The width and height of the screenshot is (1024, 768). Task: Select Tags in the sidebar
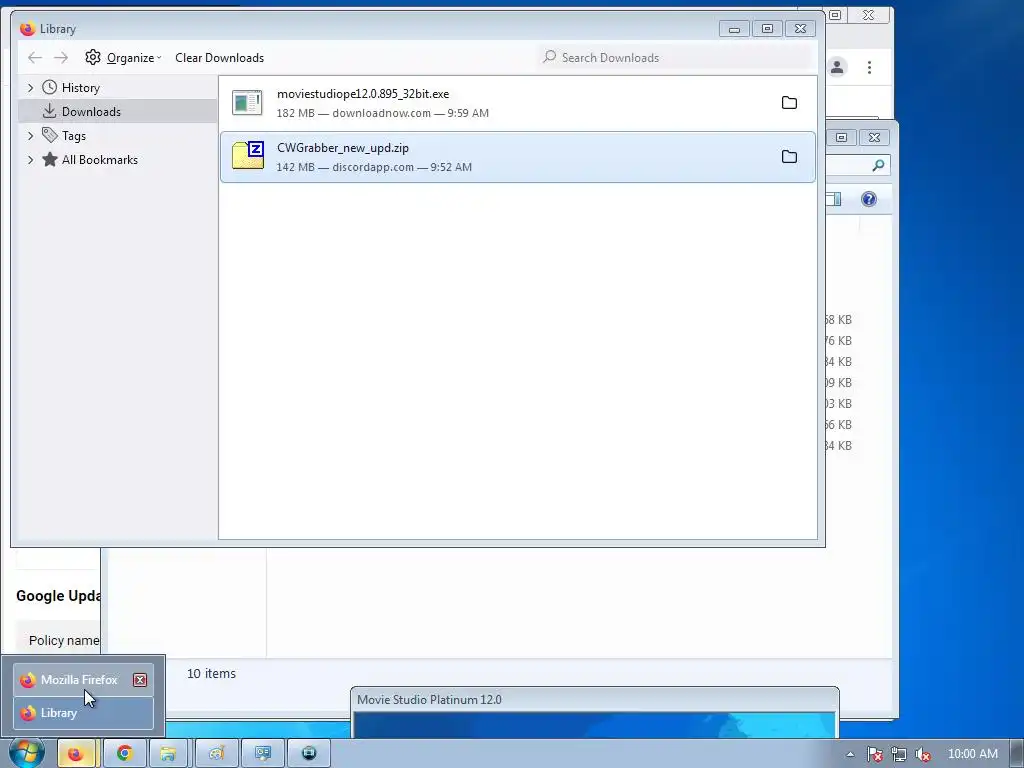click(x=73, y=136)
